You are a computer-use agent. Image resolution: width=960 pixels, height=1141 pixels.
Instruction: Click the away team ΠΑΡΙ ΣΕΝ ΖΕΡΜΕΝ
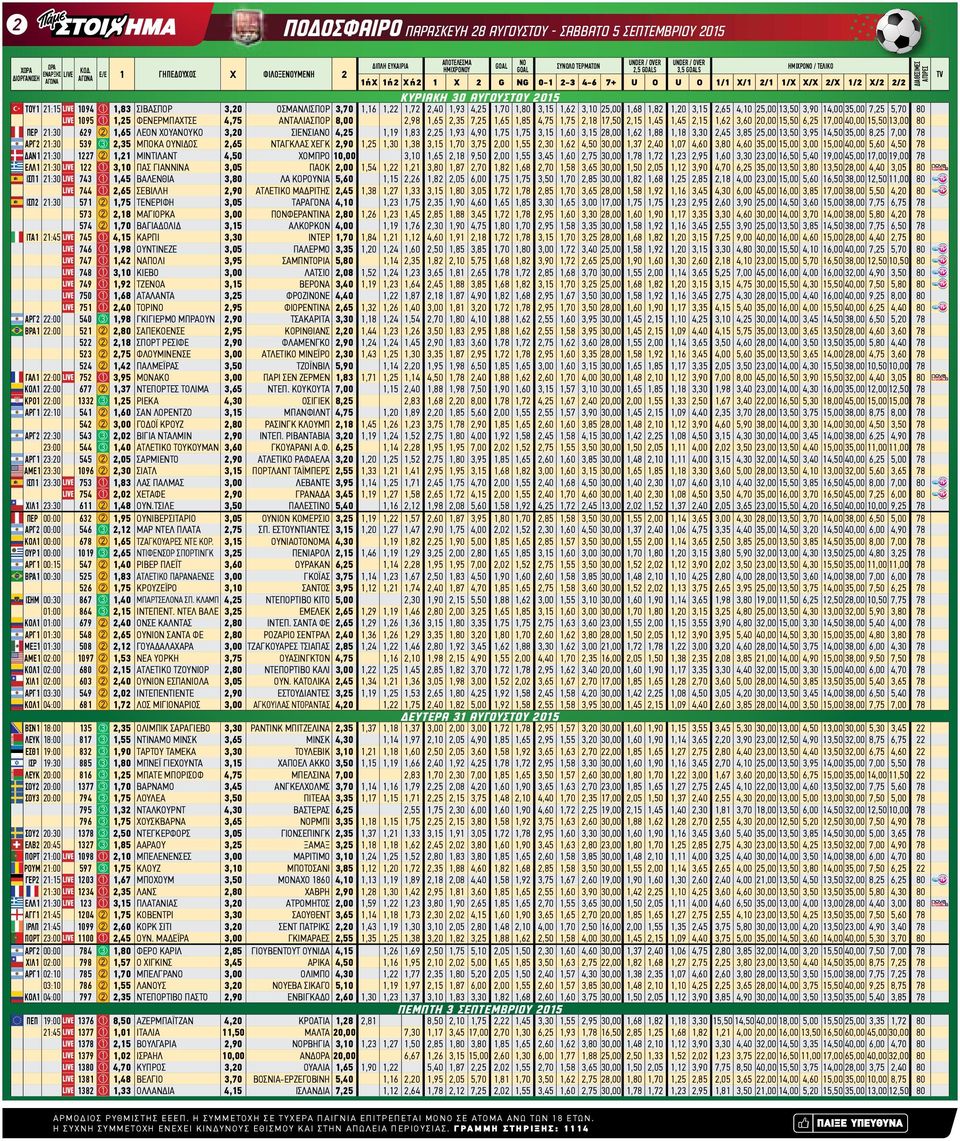pyautogui.click(x=297, y=378)
